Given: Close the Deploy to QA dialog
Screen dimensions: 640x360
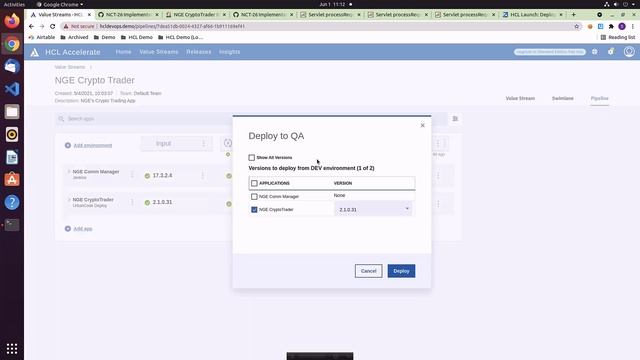Looking at the screenshot, I should [422, 125].
